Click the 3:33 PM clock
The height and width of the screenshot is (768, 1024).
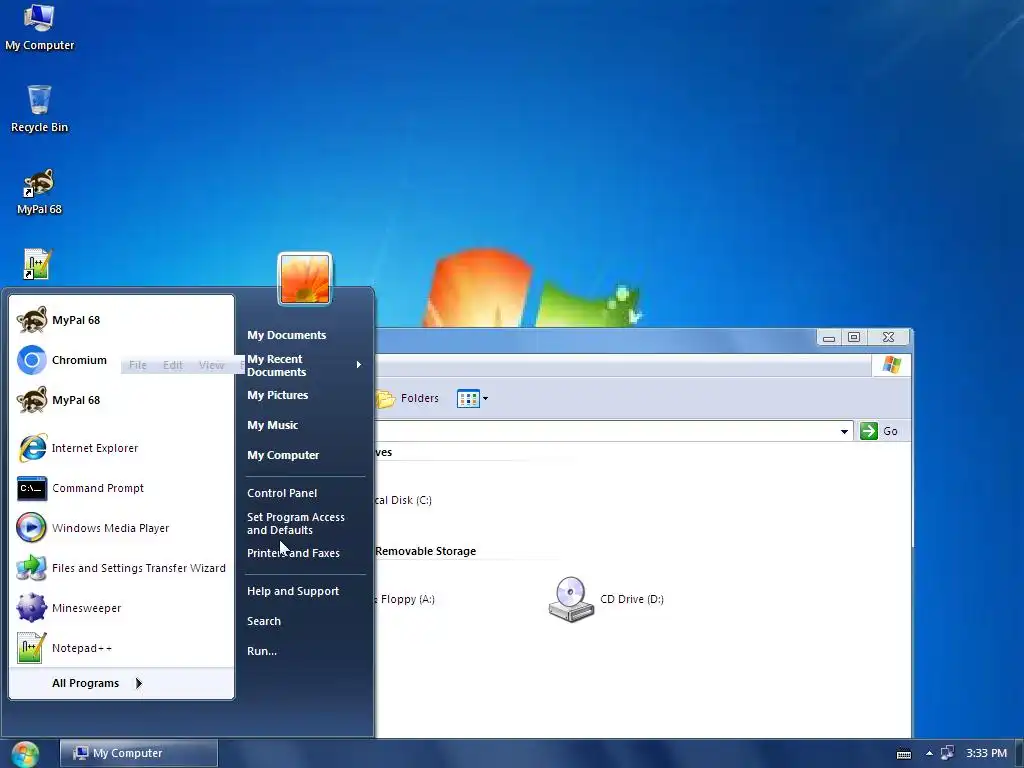click(986, 753)
